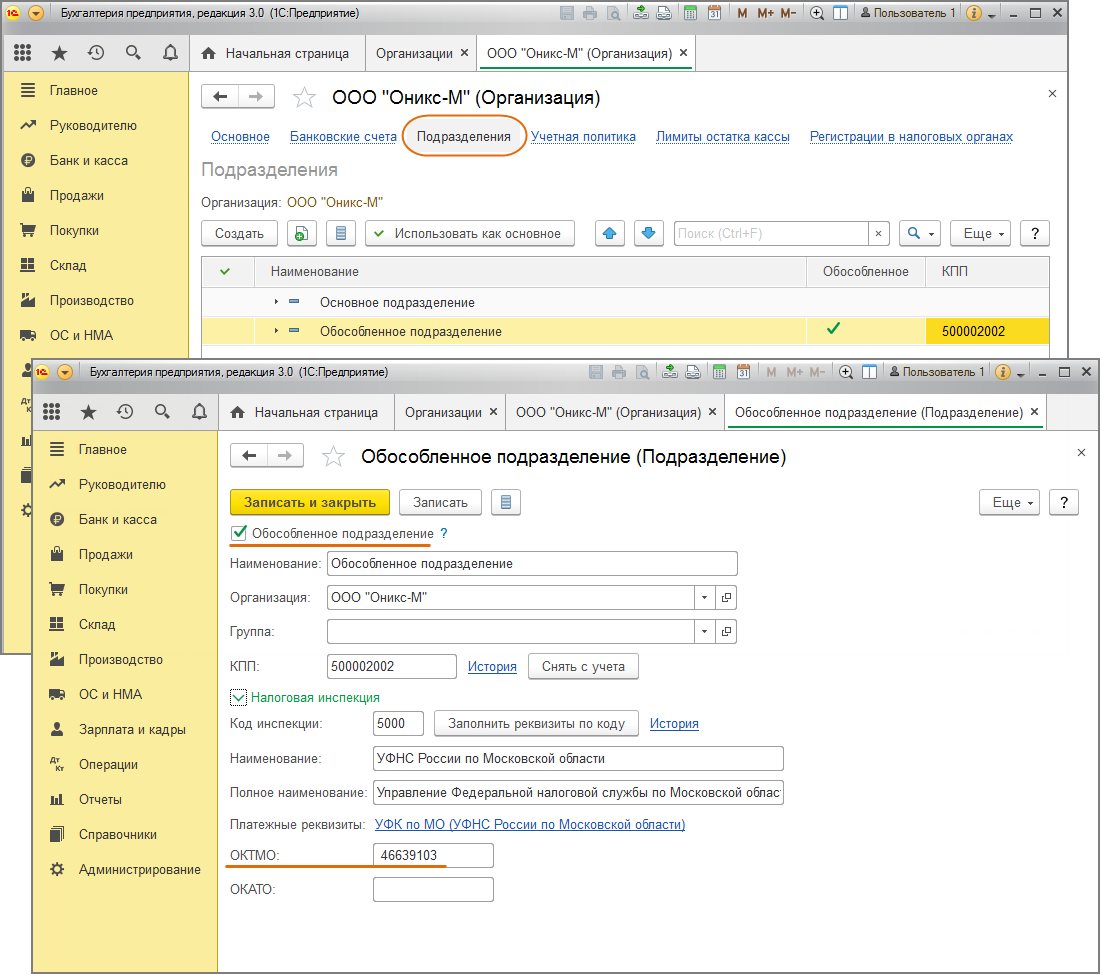The height and width of the screenshot is (975, 1103).
Task: Click into ОКТМО field
Action: (x=433, y=855)
